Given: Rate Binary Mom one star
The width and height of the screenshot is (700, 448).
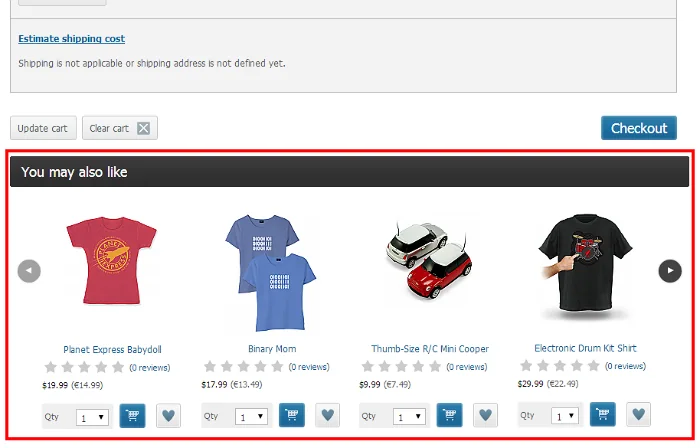Looking at the screenshot, I should coord(210,366).
